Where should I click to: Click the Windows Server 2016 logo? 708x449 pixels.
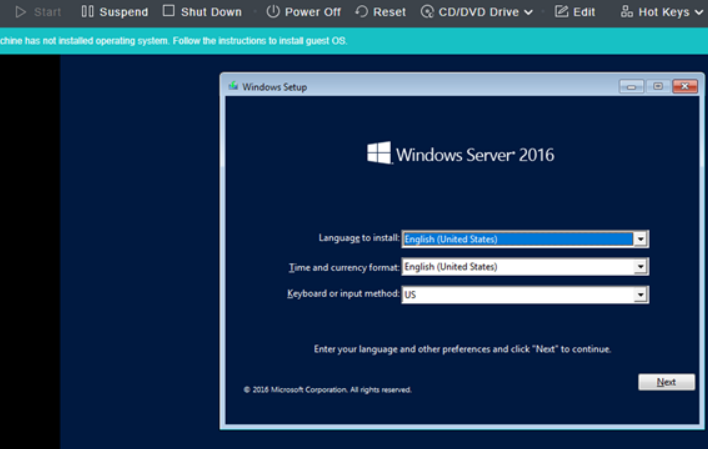(x=379, y=153)
